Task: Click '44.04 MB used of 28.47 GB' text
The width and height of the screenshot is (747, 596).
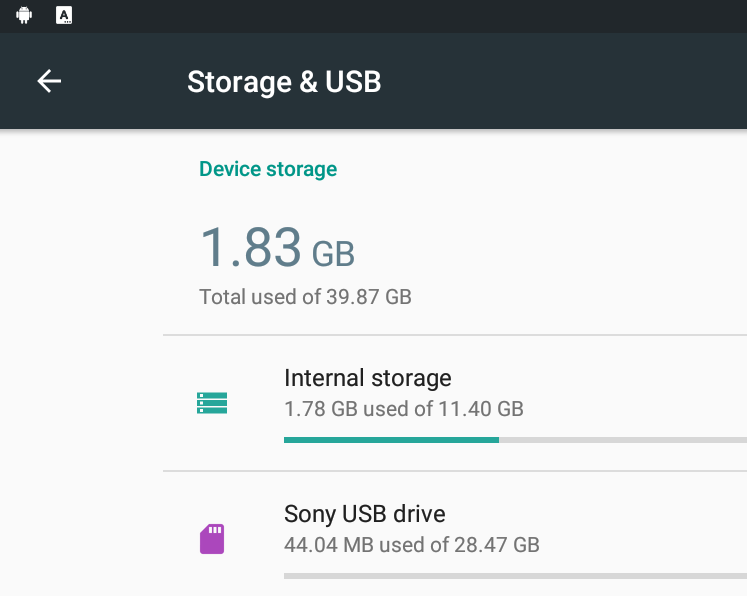Action: [x=412, y=545]
